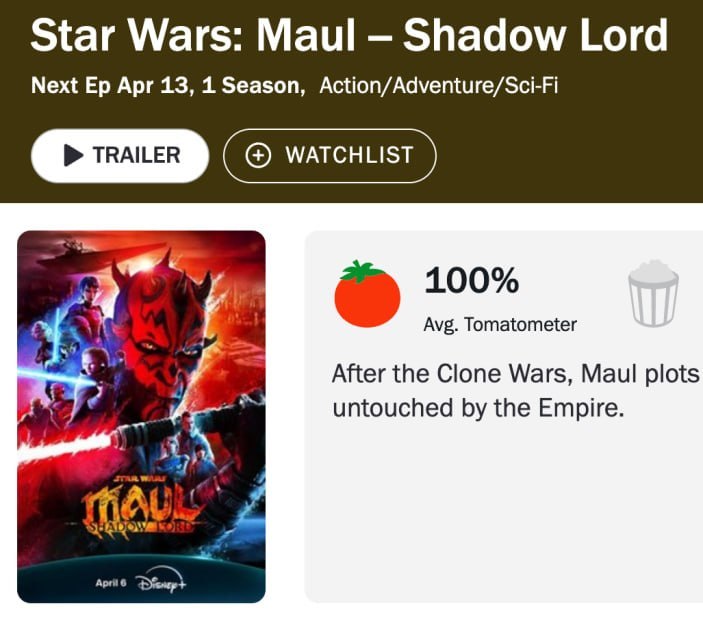Click the gray popcorn bucket icon

pos(653,294)
